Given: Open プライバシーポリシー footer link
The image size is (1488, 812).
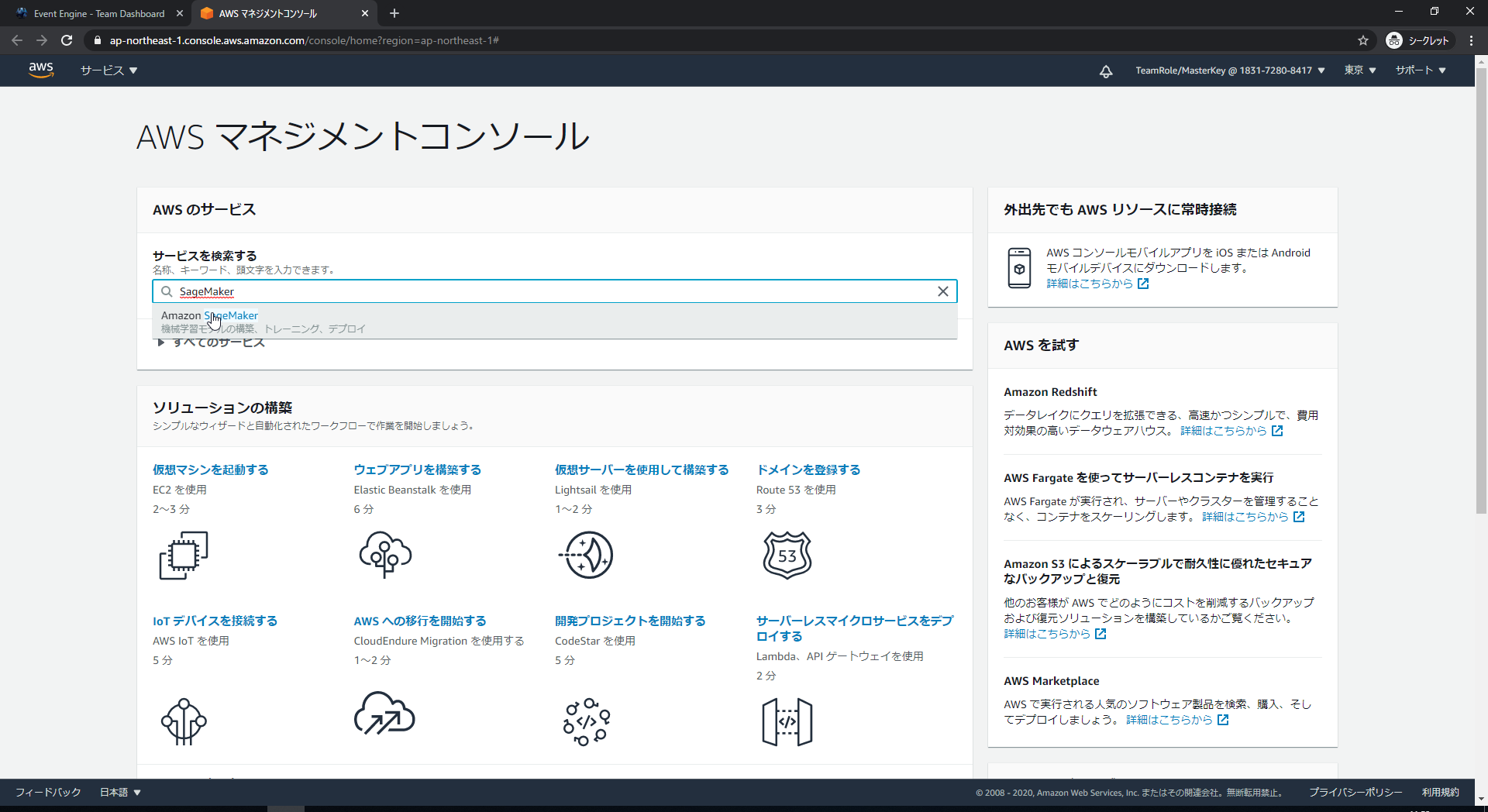Looking at the screenshot, I should pyautogui.click(x=1355, y=792).
